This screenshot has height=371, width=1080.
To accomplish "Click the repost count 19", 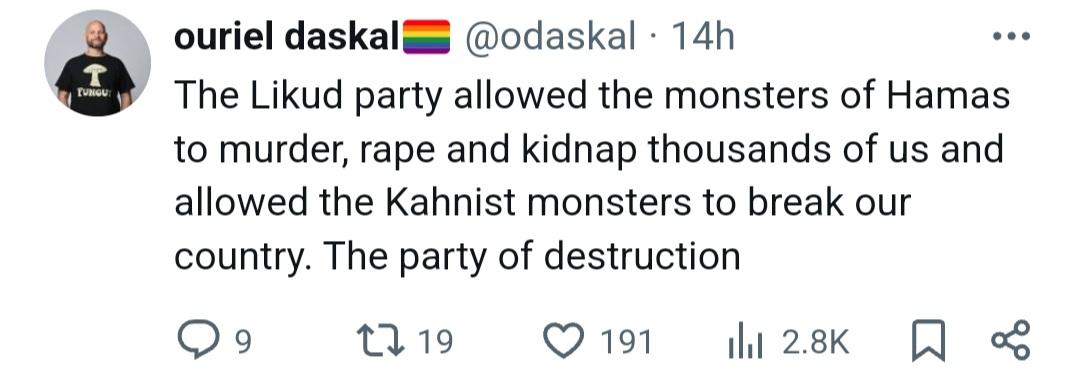I will 436,342.
